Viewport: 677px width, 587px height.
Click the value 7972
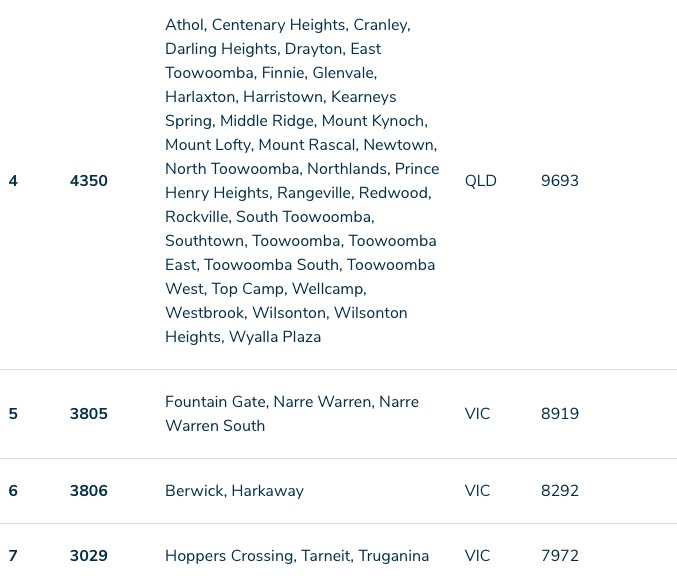[x=560, y=555]
